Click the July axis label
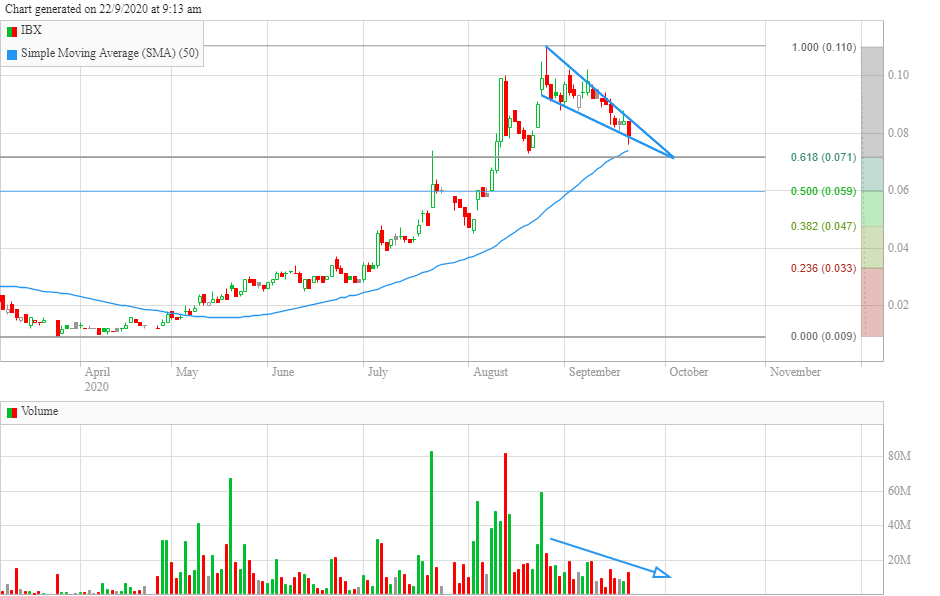The image size is (940, 596). tap(378, 372)
